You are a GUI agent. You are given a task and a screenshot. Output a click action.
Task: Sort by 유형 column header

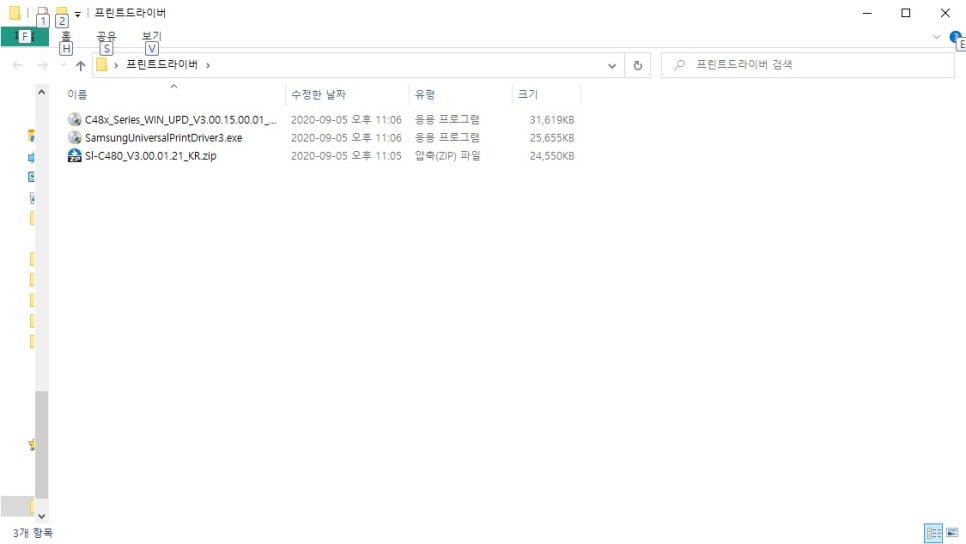tap(460, 94)
